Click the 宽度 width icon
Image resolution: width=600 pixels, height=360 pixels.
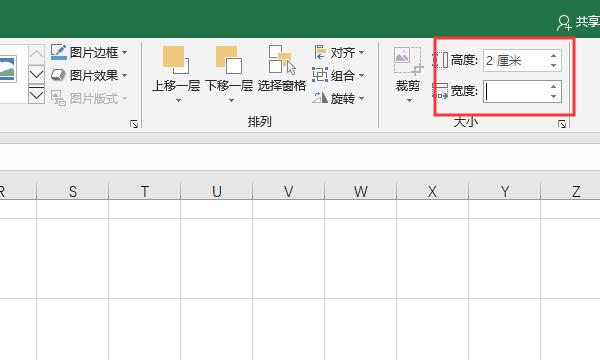(440, 91)
